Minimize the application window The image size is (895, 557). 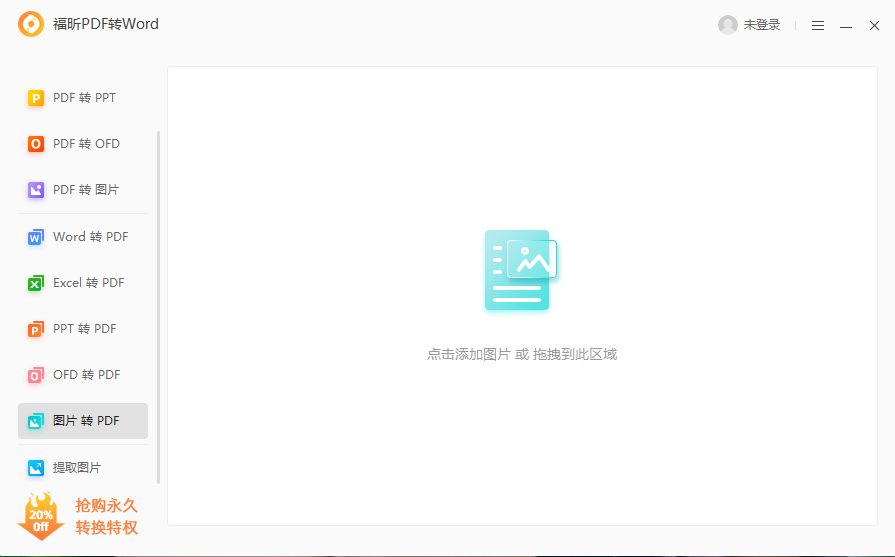[846, 26]
